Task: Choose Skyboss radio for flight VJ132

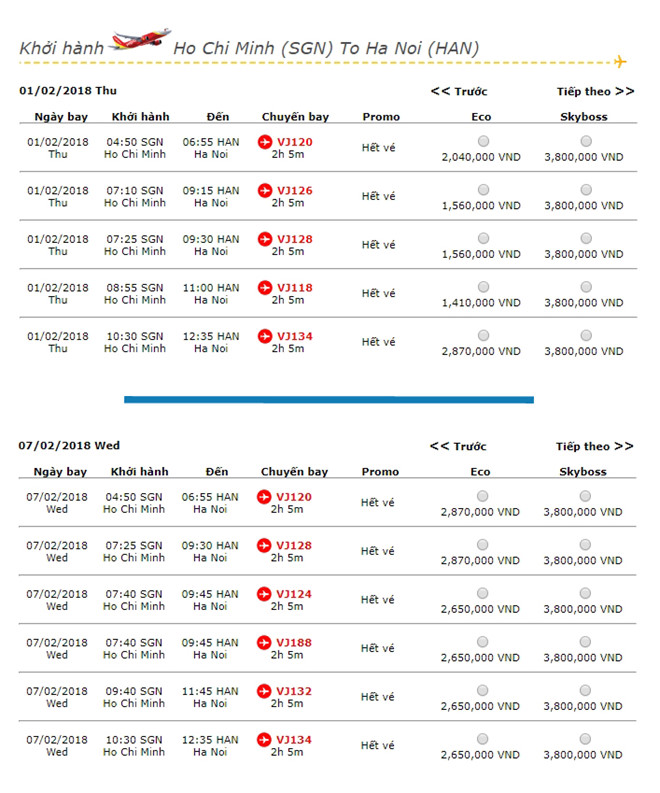Action: 585,690
